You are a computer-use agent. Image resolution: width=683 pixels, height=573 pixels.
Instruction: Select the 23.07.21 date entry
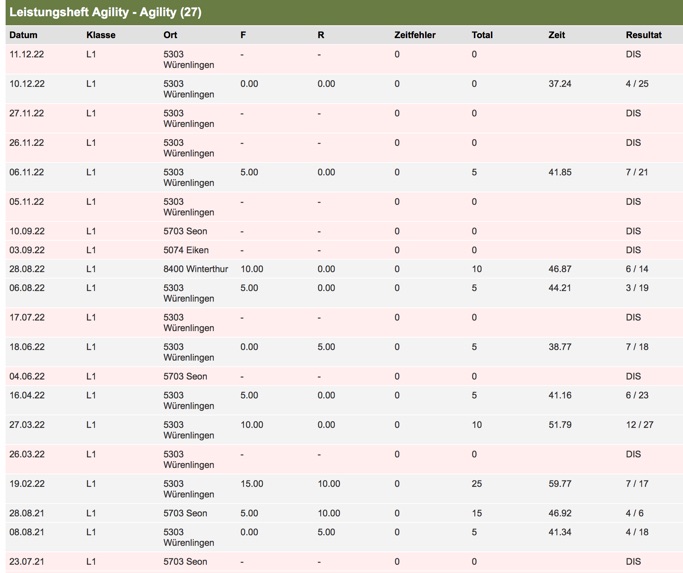pyautogui.click(x=27, y=562)
